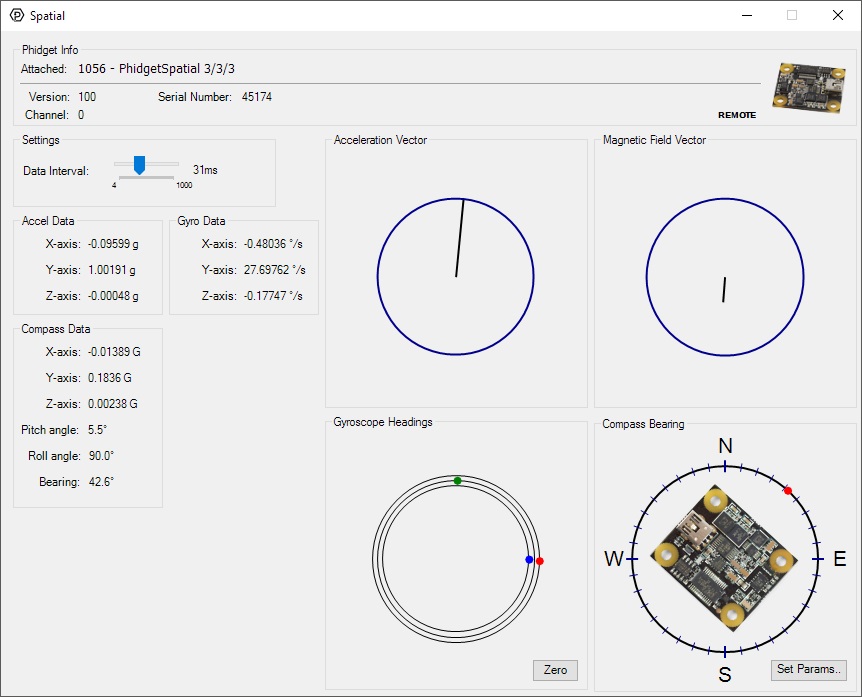This screenshot has height=697, width=862.
Task: Click the Channel value 0
Action: coord(81,115)
